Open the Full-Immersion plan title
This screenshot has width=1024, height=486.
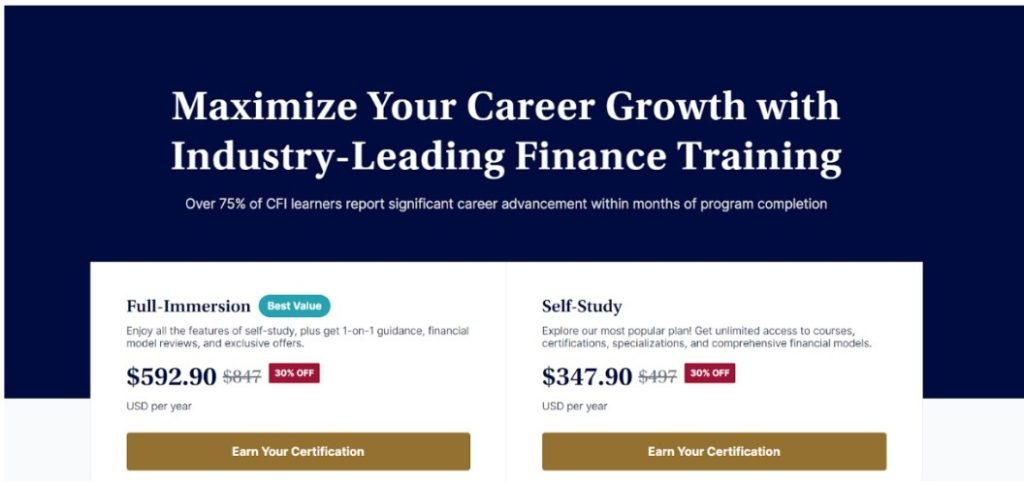(188, 306)
